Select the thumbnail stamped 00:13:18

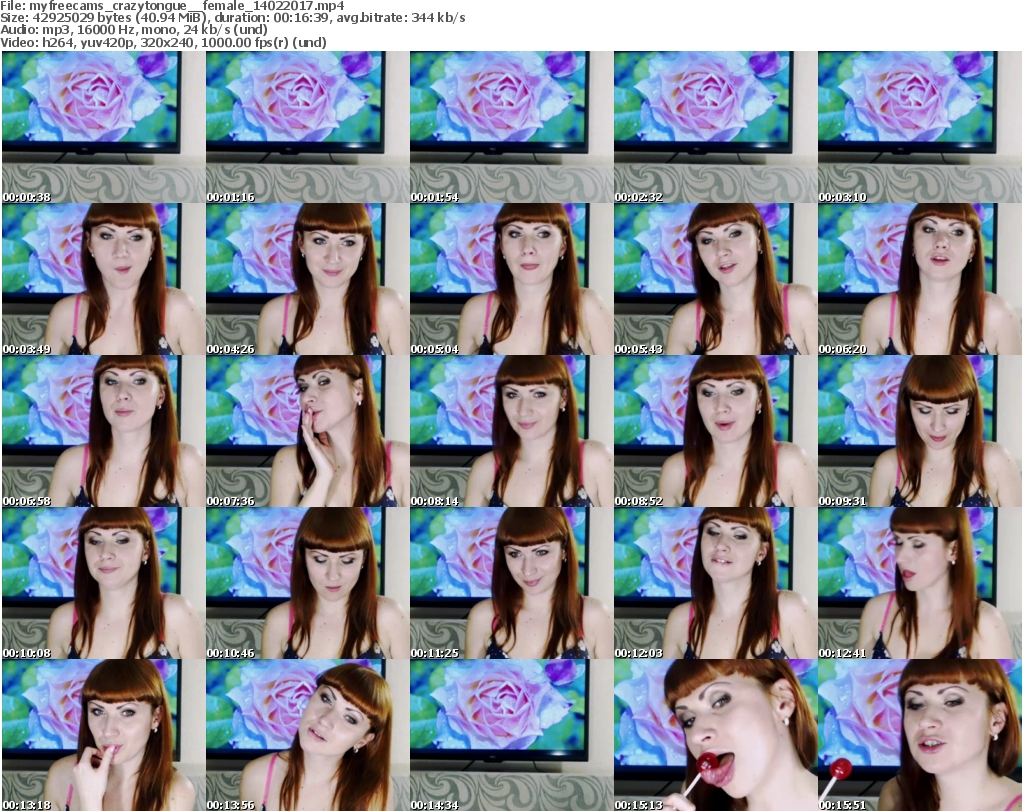(103, 735)
